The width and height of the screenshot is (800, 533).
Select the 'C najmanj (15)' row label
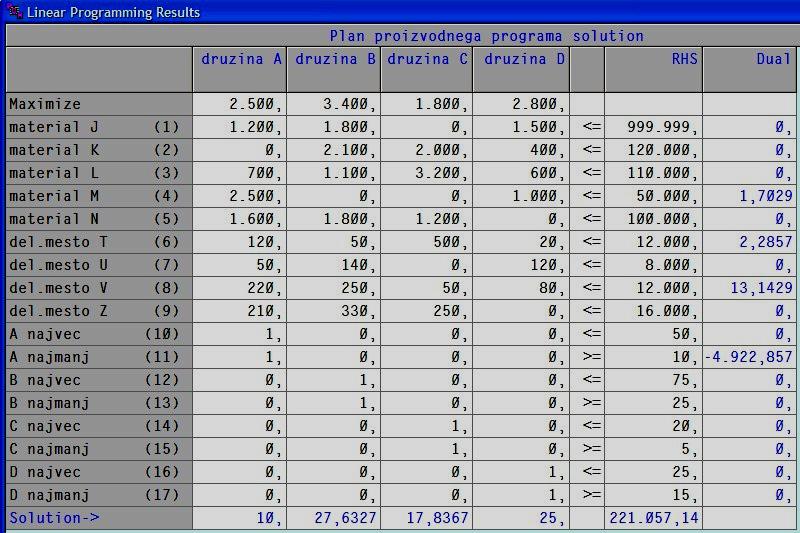click(x=99, y=449)
